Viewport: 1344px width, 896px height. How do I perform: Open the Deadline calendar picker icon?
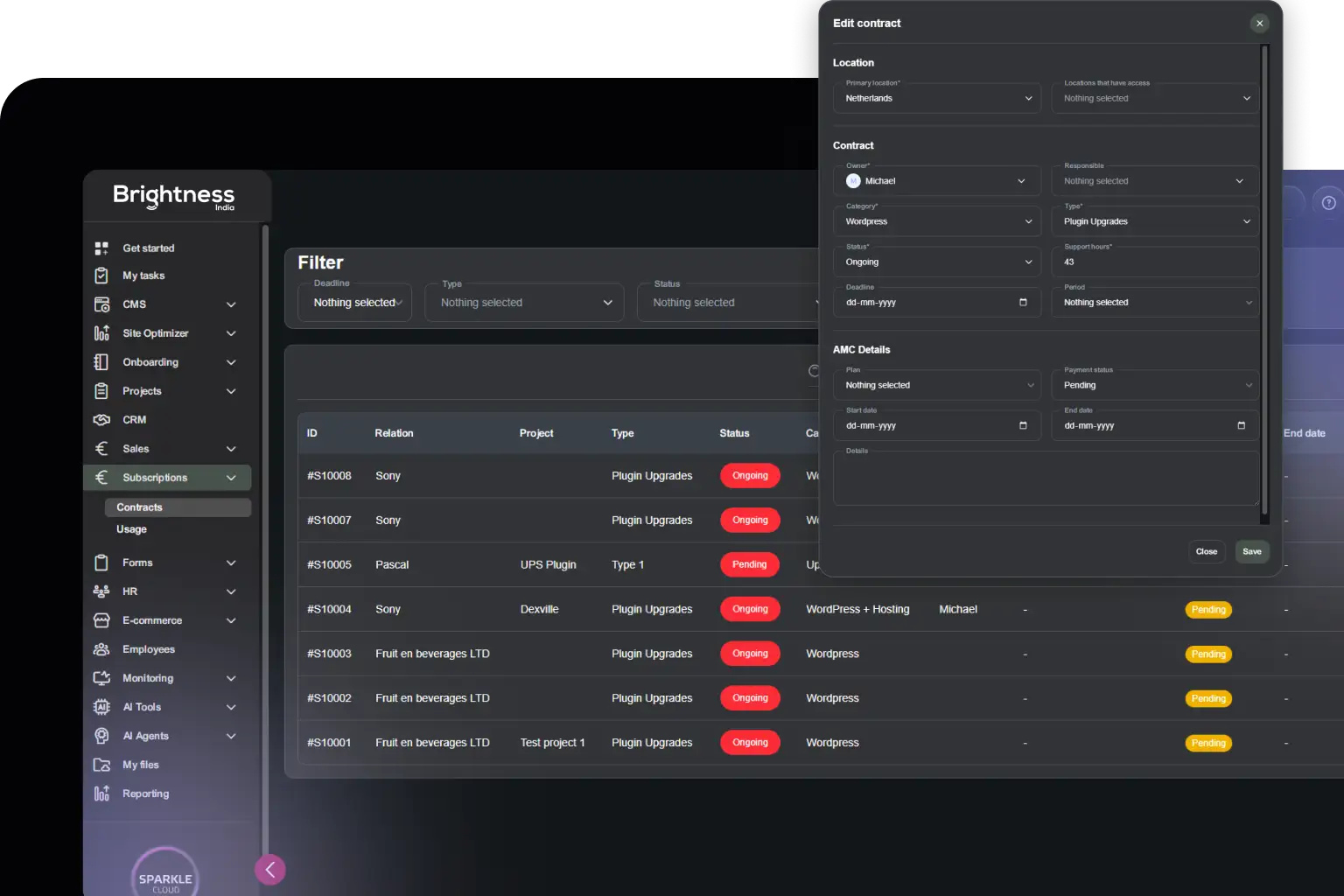click(1023, 303)
